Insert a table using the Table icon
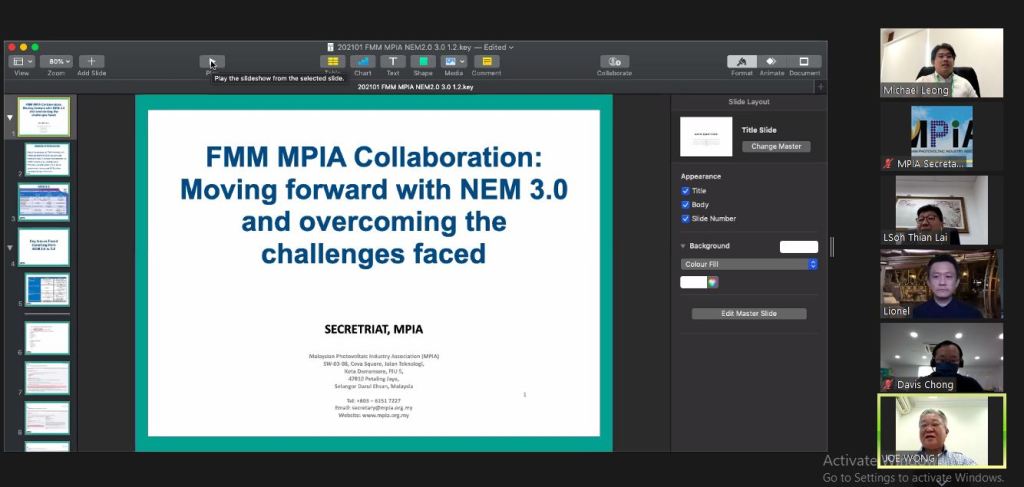 (332, 62)
